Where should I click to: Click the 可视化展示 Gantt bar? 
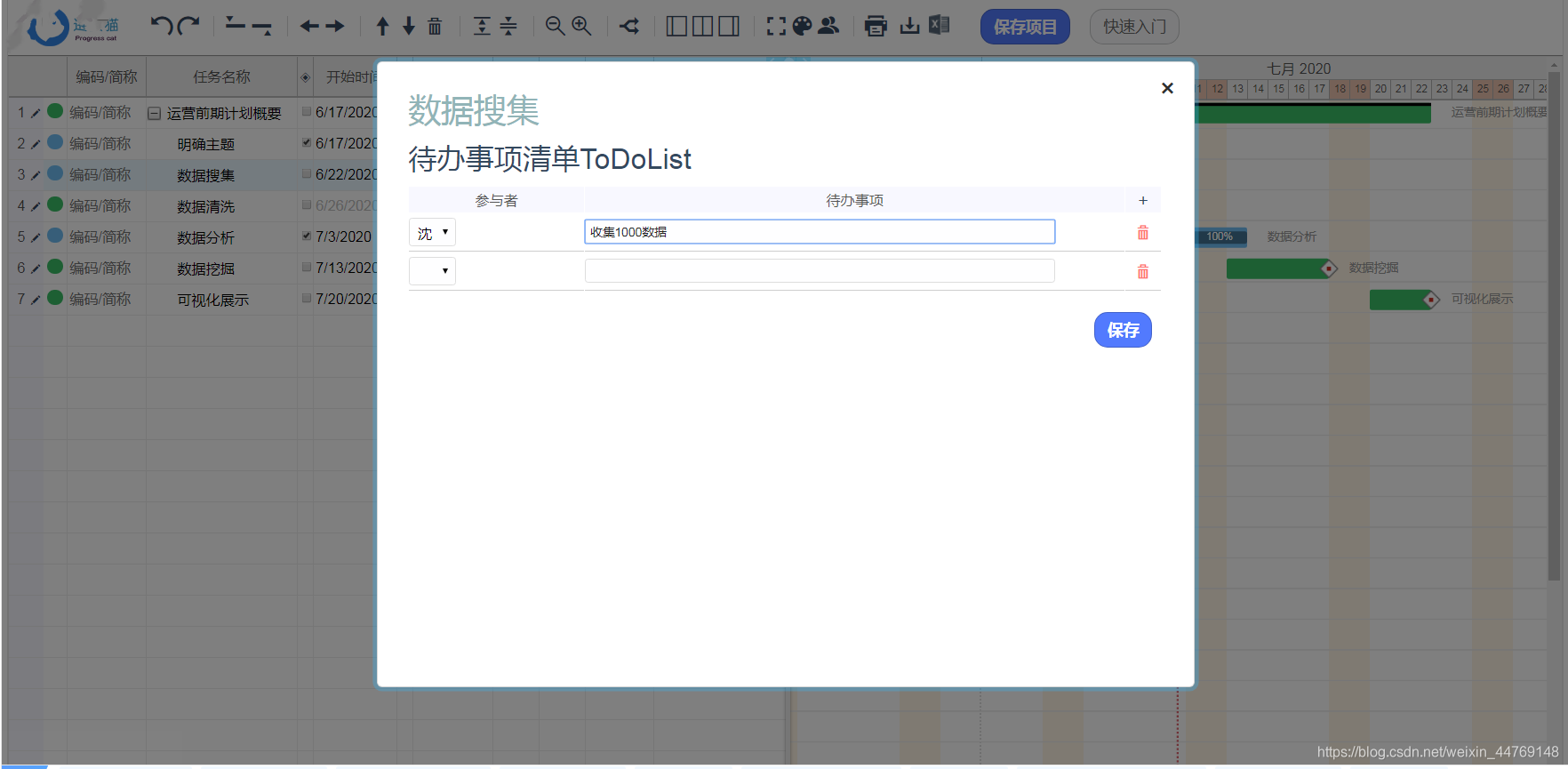[x=1401, y=299]
